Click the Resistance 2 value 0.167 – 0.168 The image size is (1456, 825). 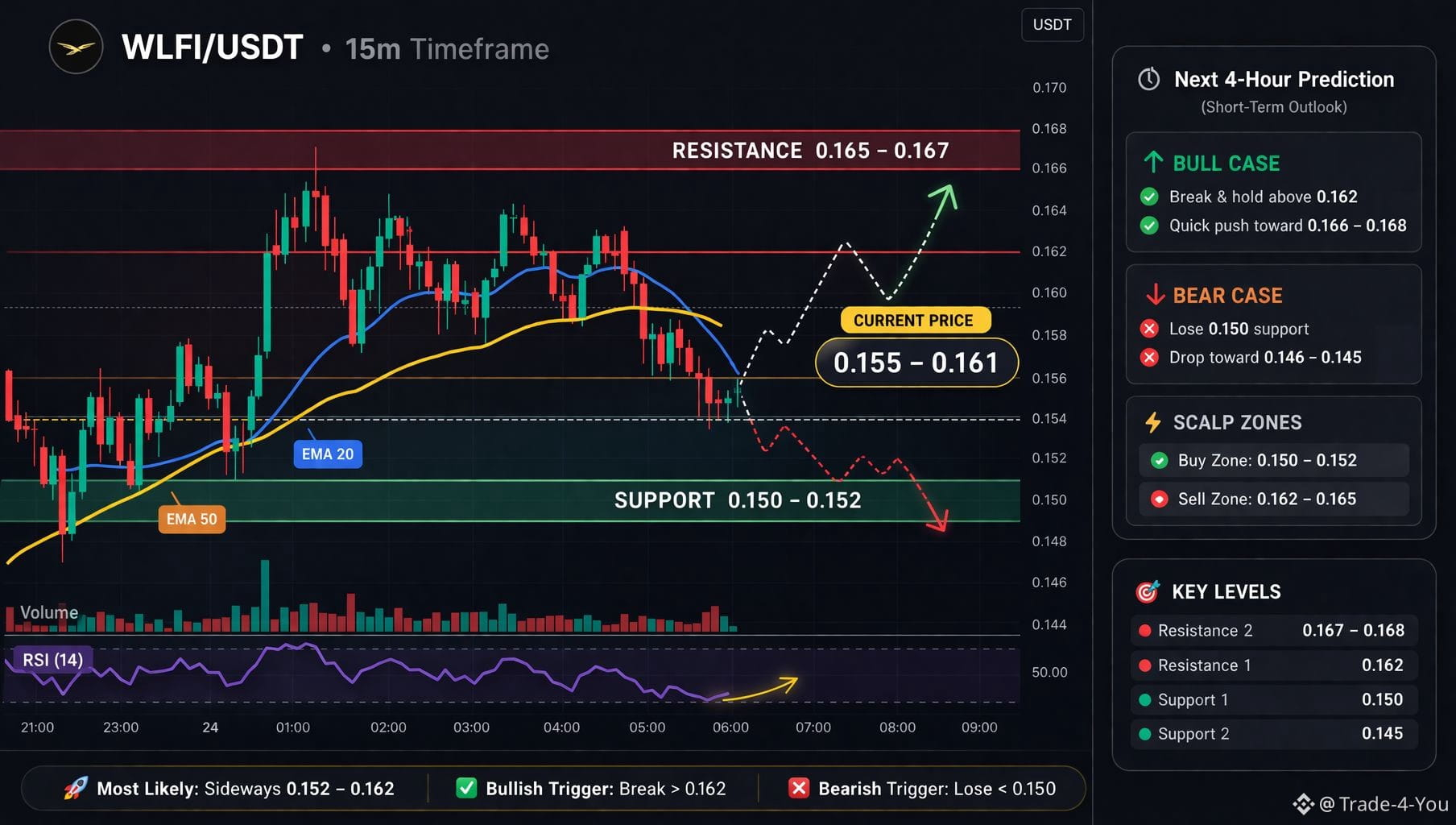(x=1353, y=631)
